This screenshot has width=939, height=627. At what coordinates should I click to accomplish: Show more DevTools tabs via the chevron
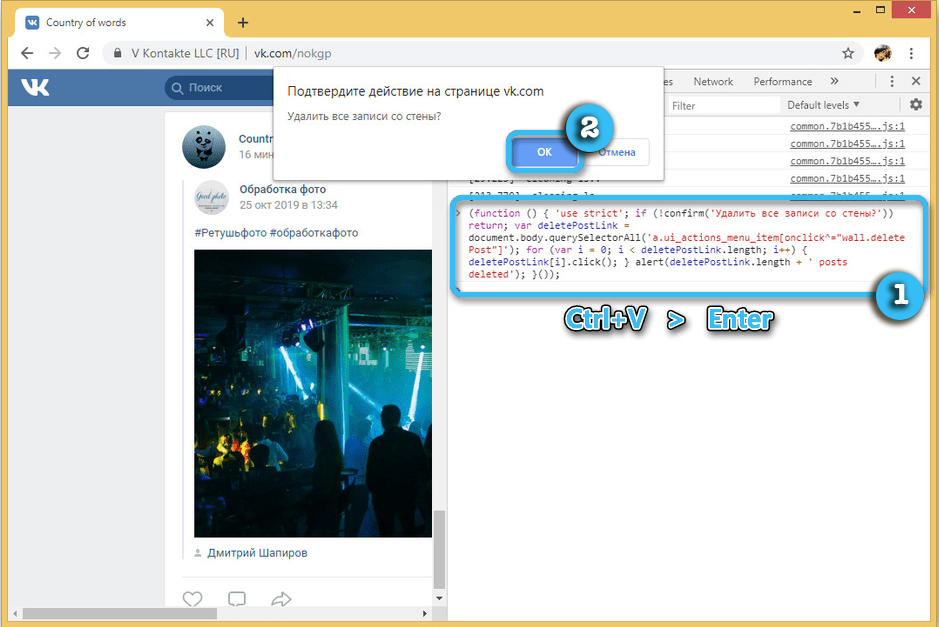pos(834,82)
